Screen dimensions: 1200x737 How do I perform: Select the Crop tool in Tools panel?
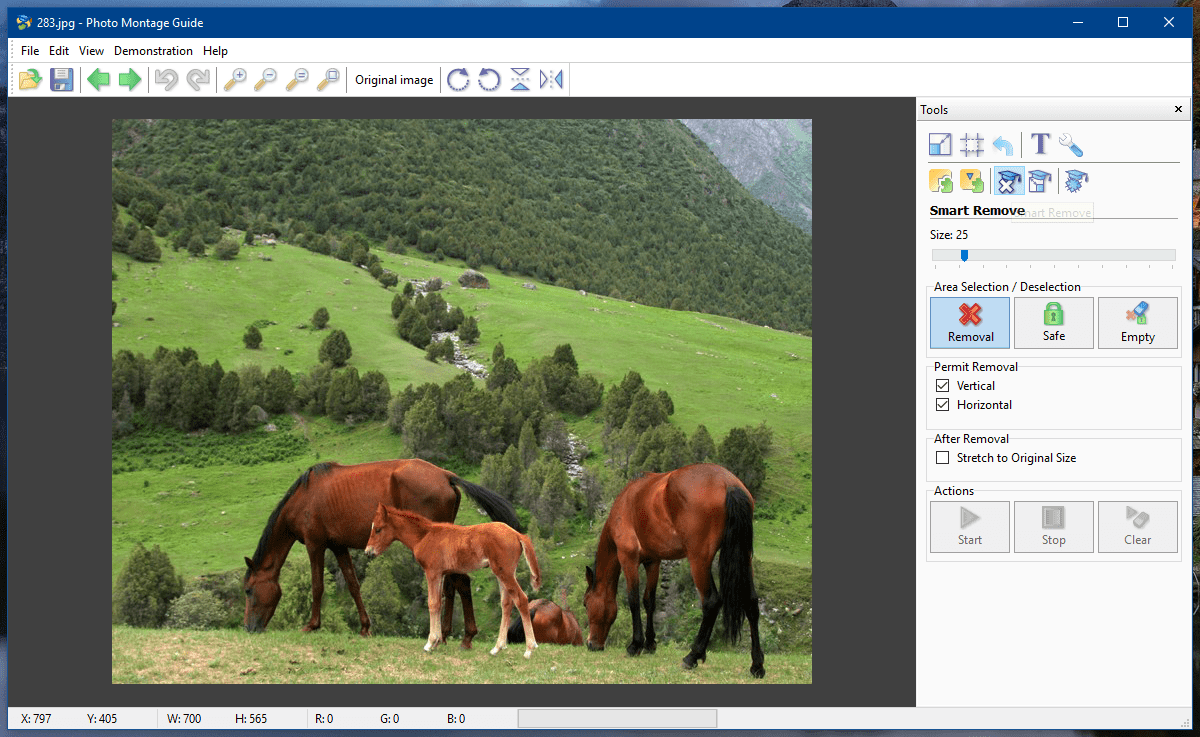[x=971, y=145]
